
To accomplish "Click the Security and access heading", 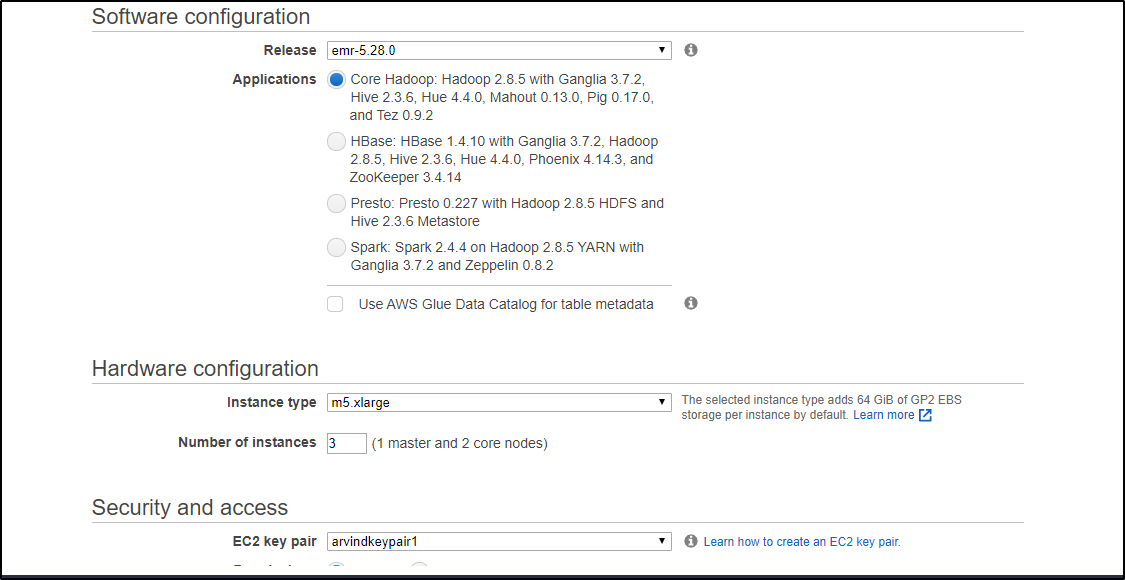I will click(x=190, y=508).
